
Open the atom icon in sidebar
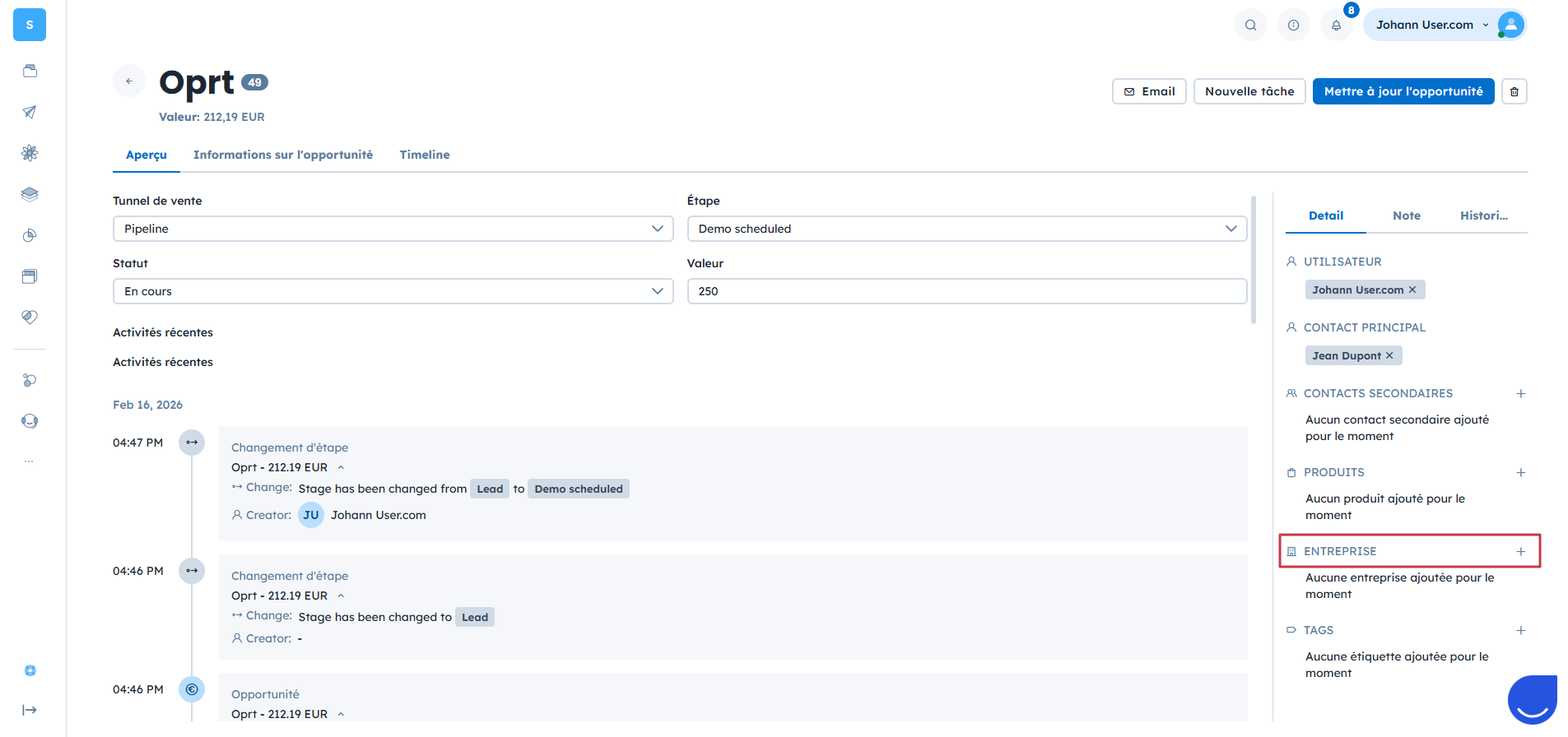point(30,153)
